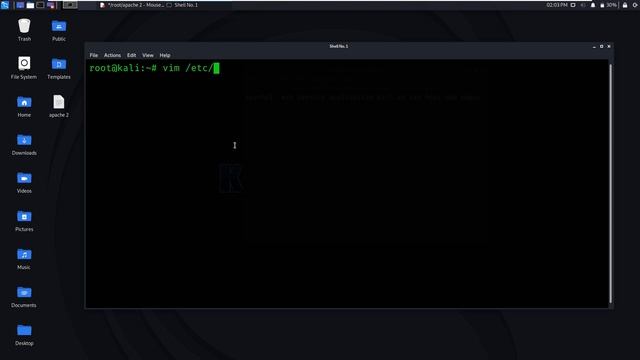Switch to Shell No. 1 taskbar button
Screen dimensions: 640x360
182,5
